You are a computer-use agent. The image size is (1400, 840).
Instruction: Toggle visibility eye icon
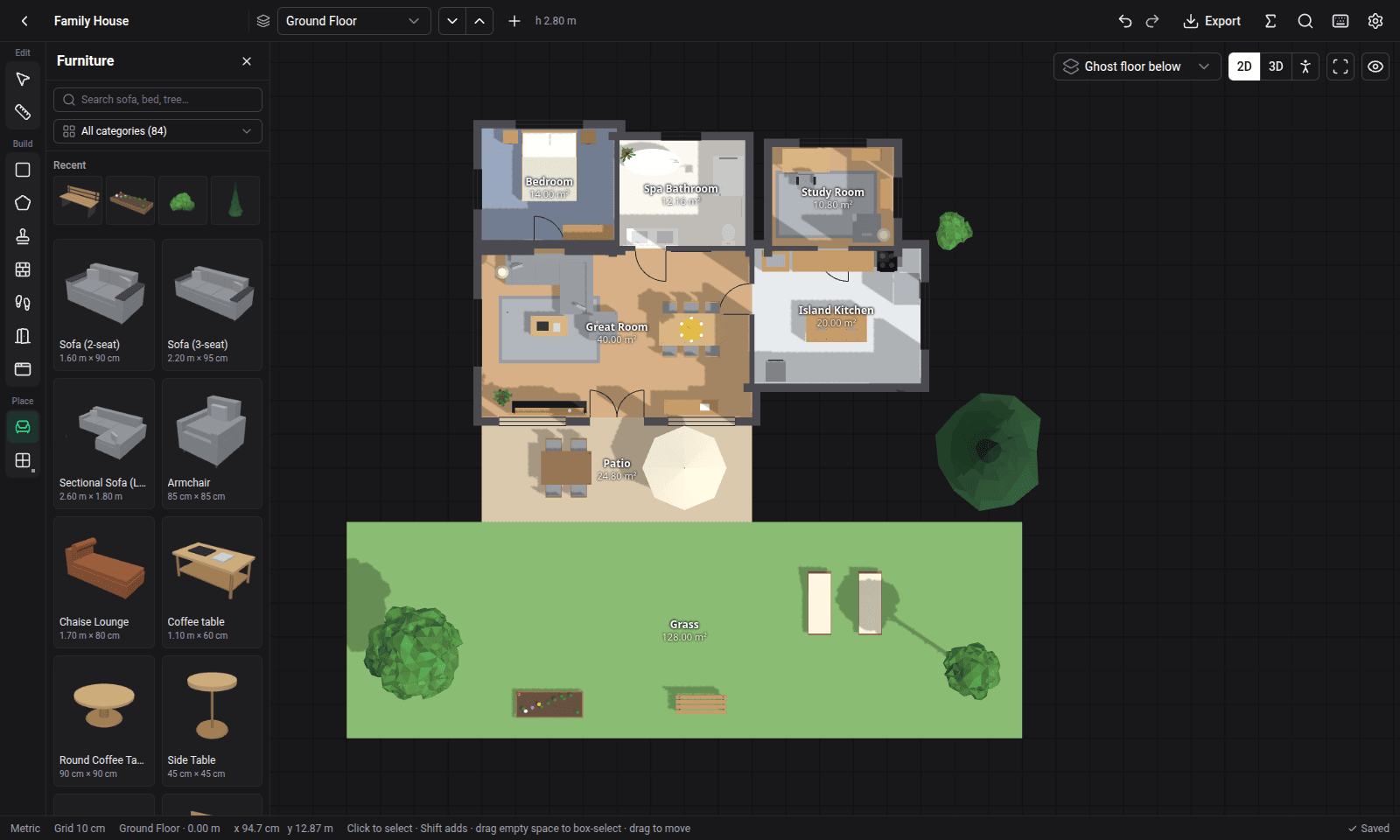point(1375,66)
